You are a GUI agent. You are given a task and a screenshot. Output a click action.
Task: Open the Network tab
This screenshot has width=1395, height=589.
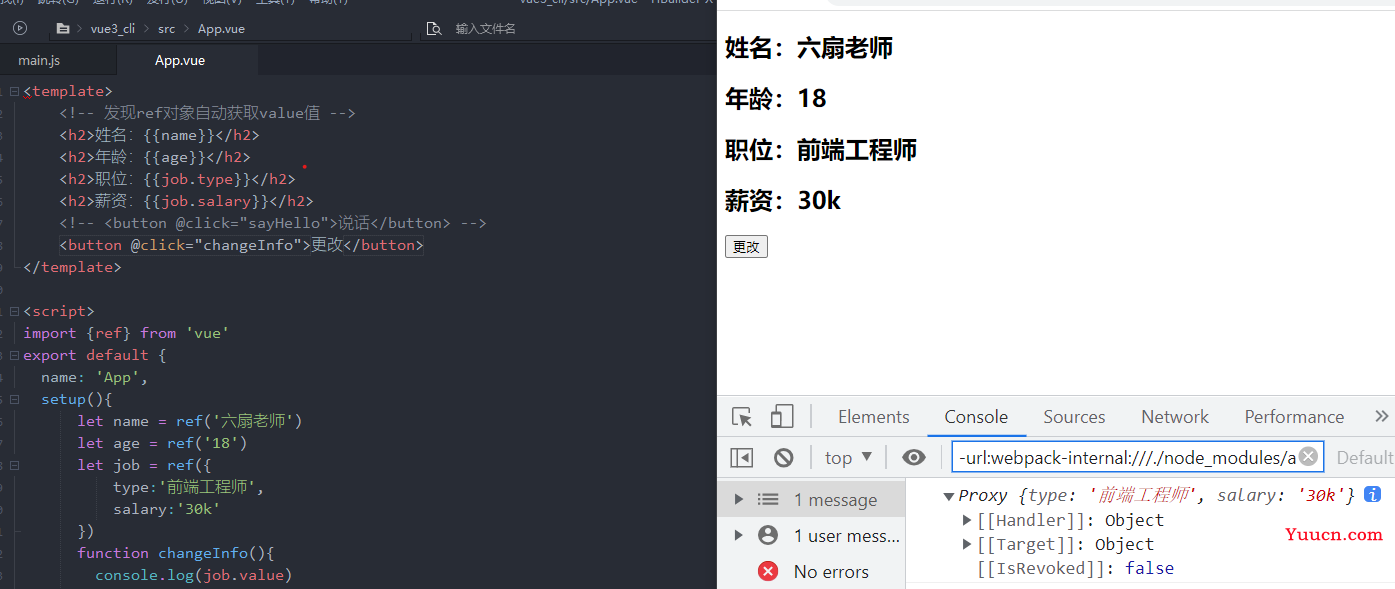(x=1175, y=417)
